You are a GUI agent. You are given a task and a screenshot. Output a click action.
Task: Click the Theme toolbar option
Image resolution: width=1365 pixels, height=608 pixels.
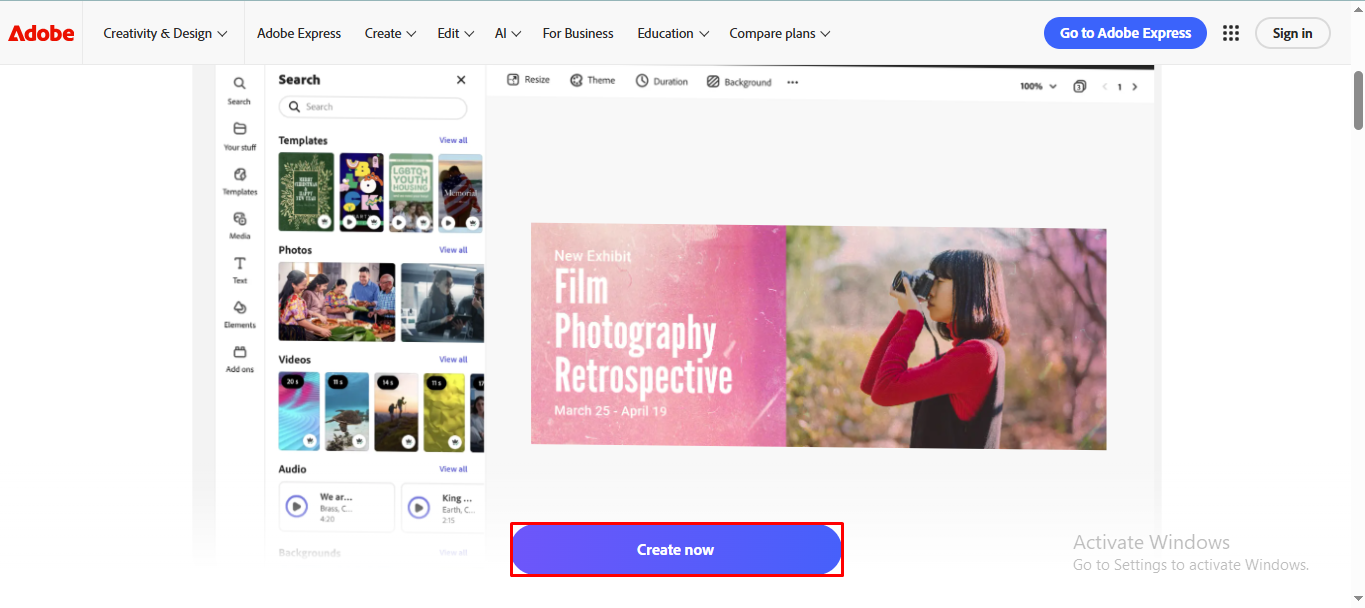click(x=593, y=80)
